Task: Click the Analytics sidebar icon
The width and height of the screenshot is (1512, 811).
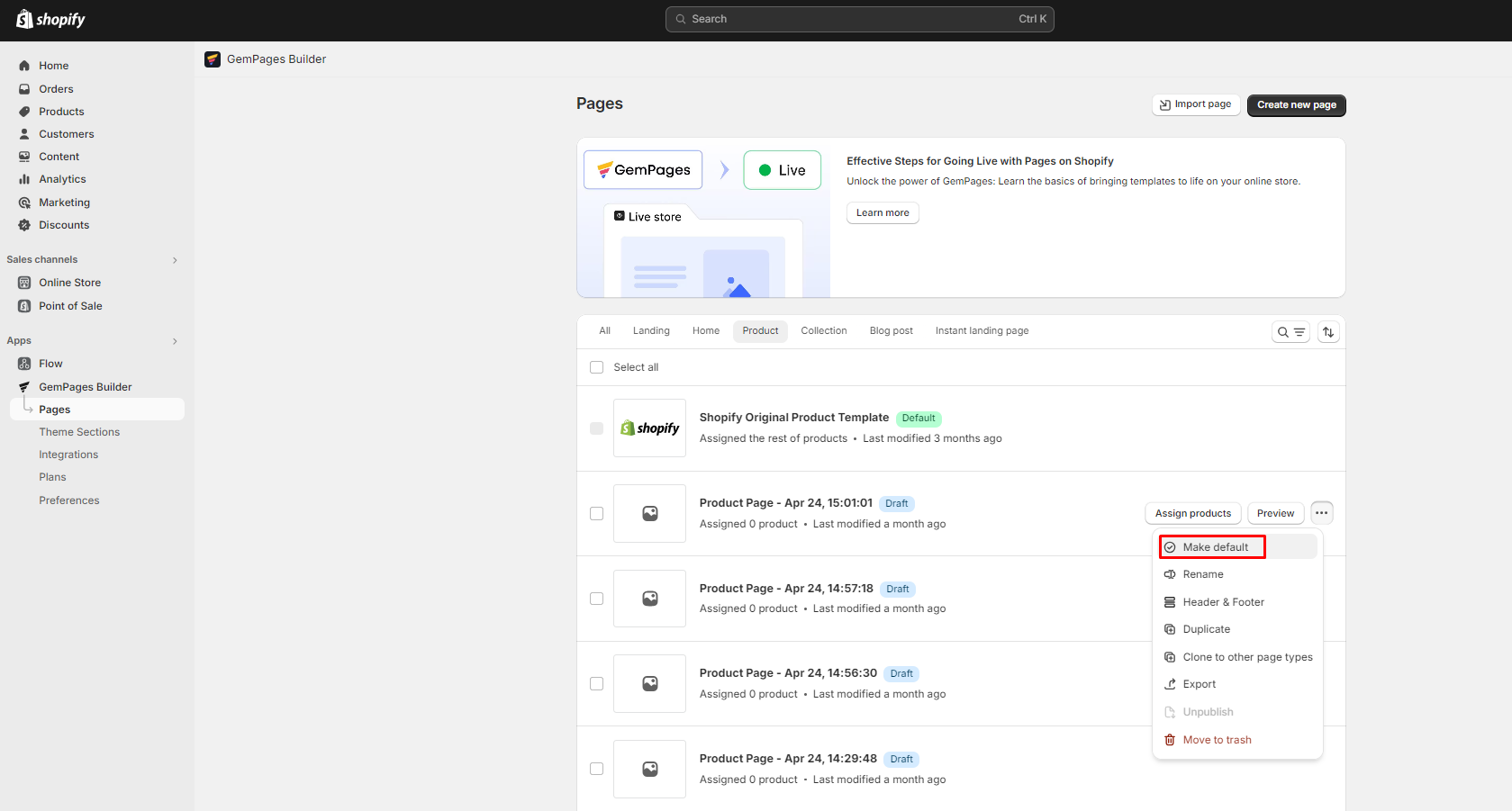Action: 24,178
